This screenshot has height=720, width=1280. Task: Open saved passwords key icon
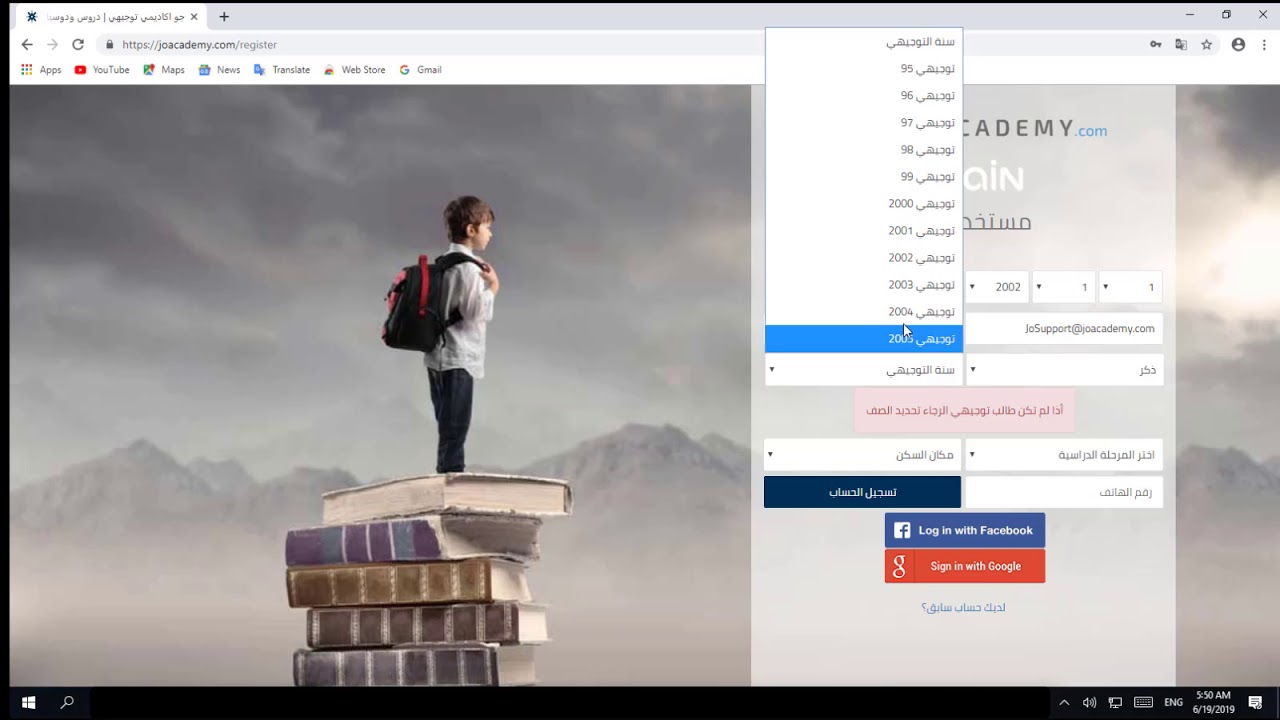tap(1156, 44)
